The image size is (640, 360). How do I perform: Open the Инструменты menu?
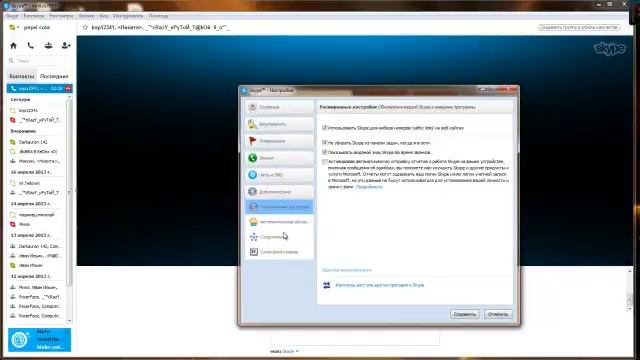128,16
